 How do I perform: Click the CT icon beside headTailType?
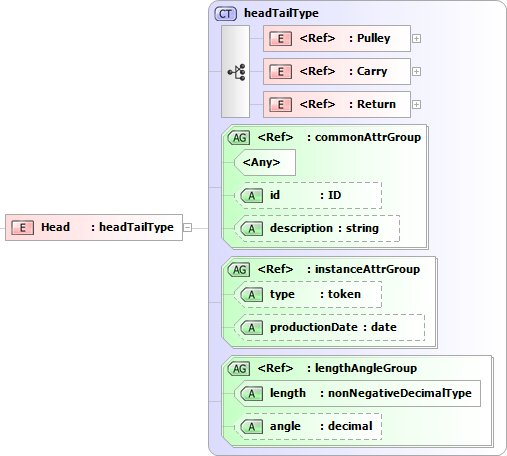pos(226,14)
